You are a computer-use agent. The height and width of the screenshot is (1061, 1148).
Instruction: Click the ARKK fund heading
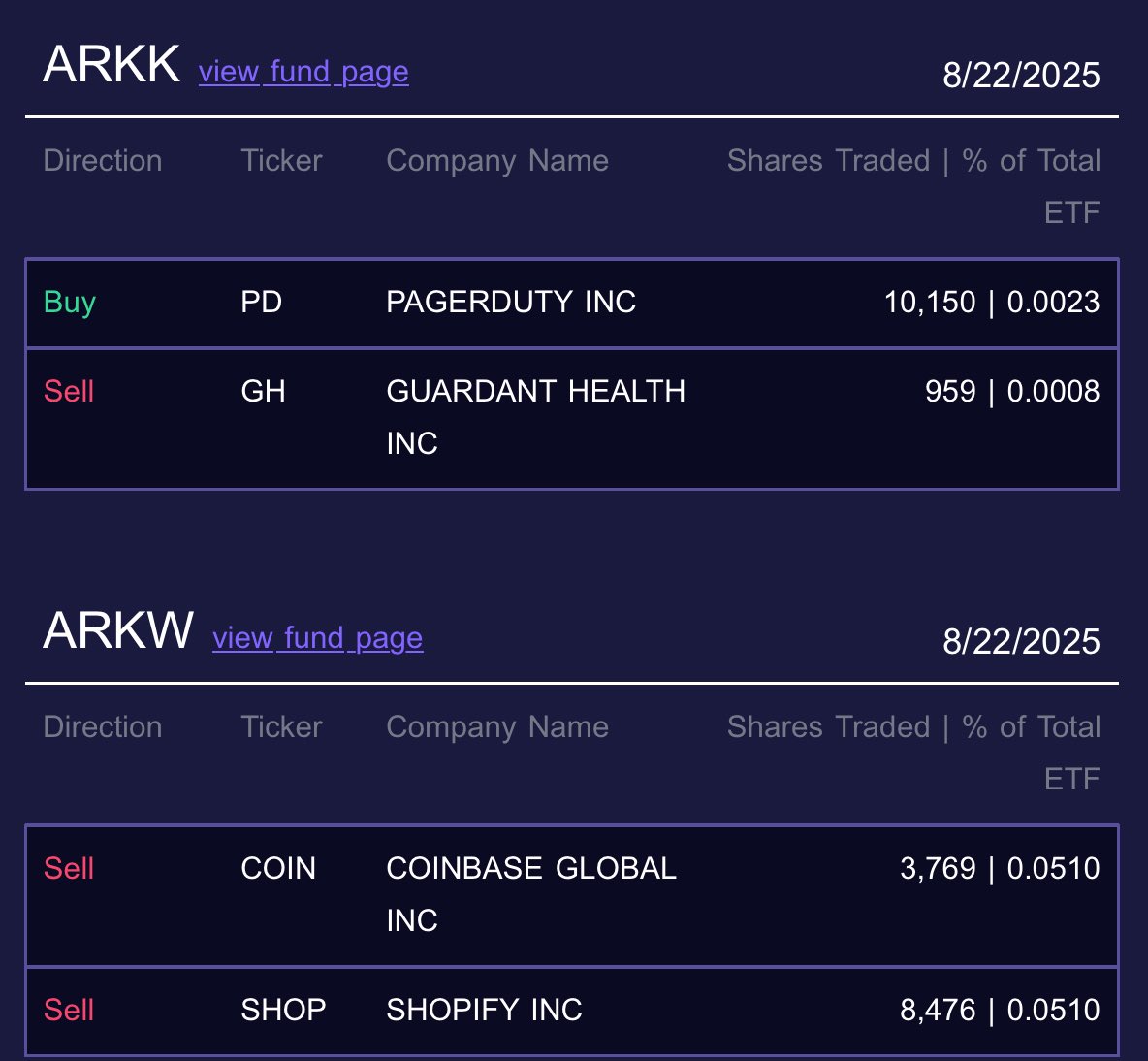(x=112, y=65)
